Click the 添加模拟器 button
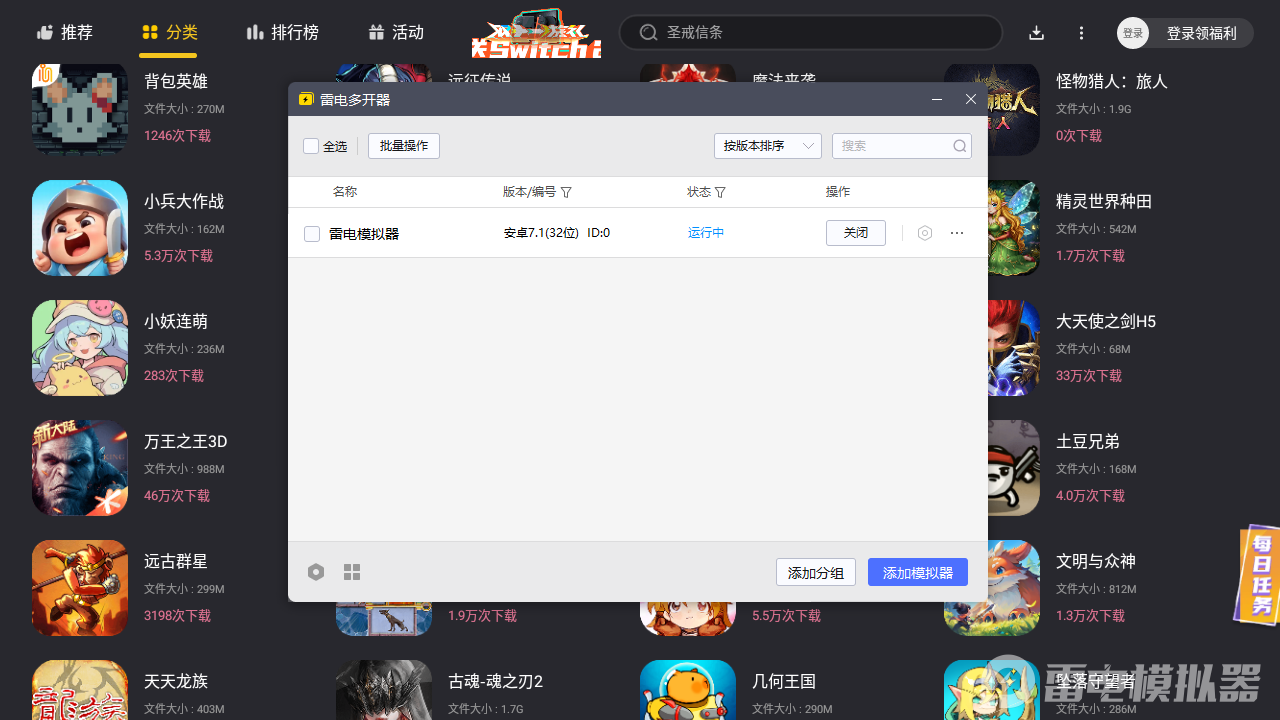The height and width of the screenshot is (720, 1280). [917, 571]
